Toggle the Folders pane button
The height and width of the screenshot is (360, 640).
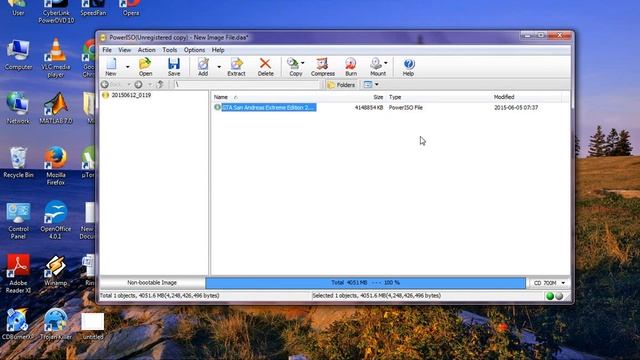point(341,85)
